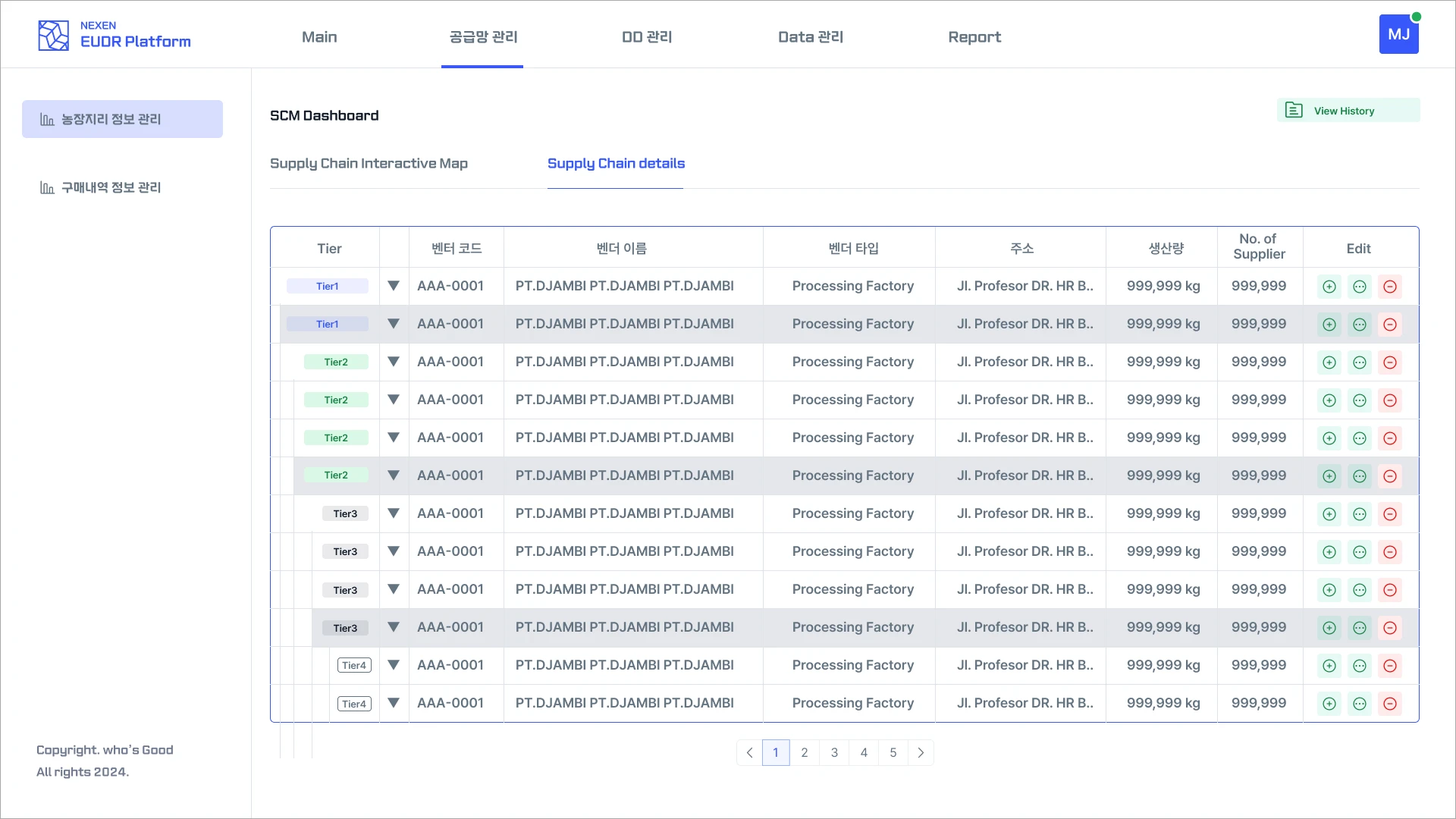Click the previous page arrow
The height and width of the screenshot is (819, 1456).
(749, 753)
